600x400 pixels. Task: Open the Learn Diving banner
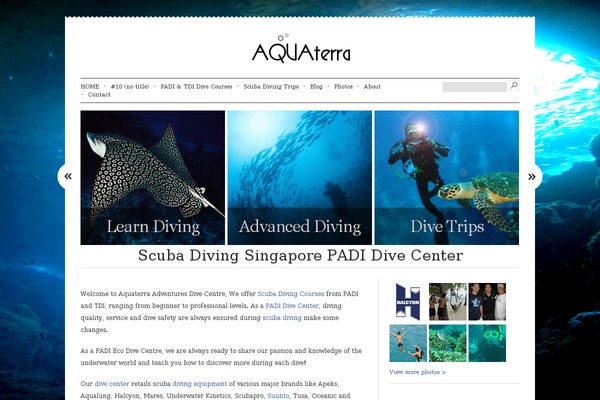pos(153,178)
